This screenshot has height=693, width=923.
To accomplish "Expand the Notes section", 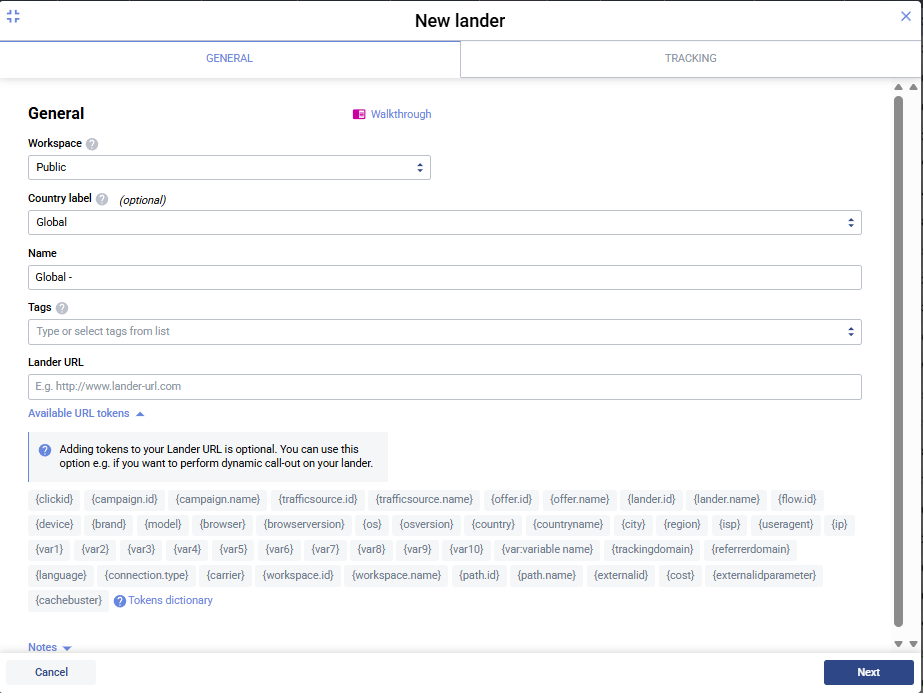I will (49, 647).
